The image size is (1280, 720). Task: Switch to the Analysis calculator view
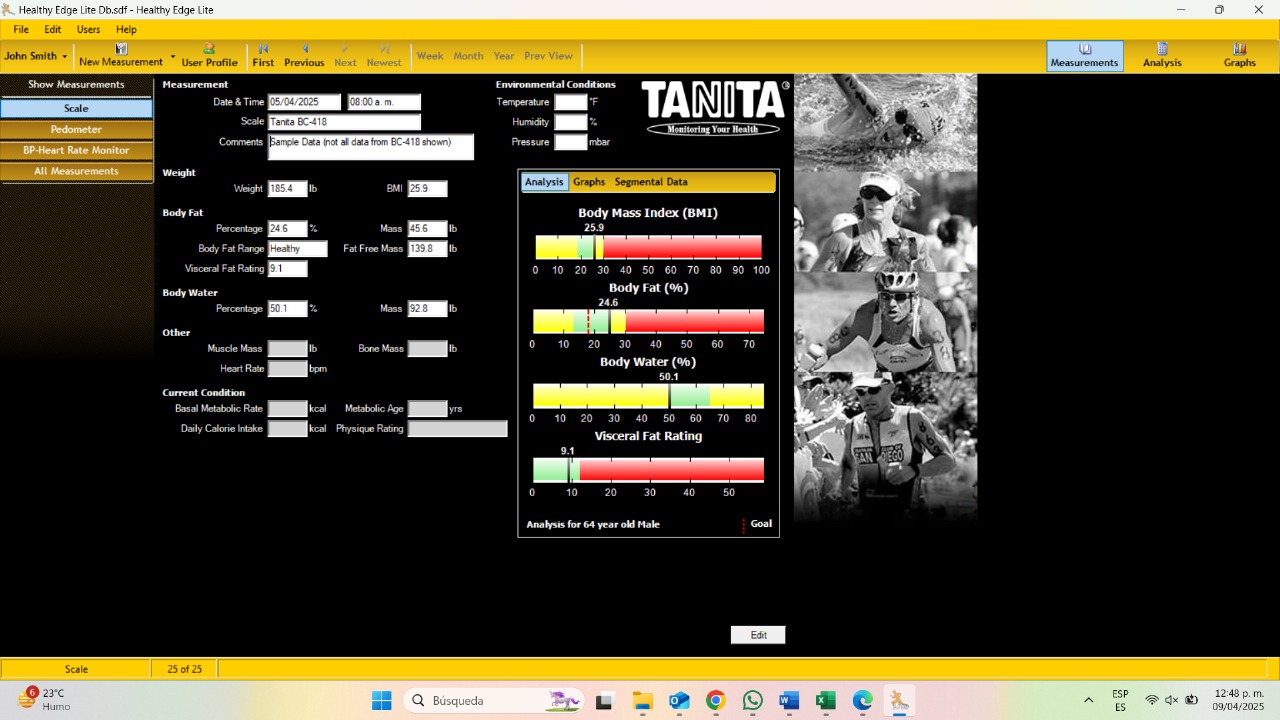click(1161, 56)
